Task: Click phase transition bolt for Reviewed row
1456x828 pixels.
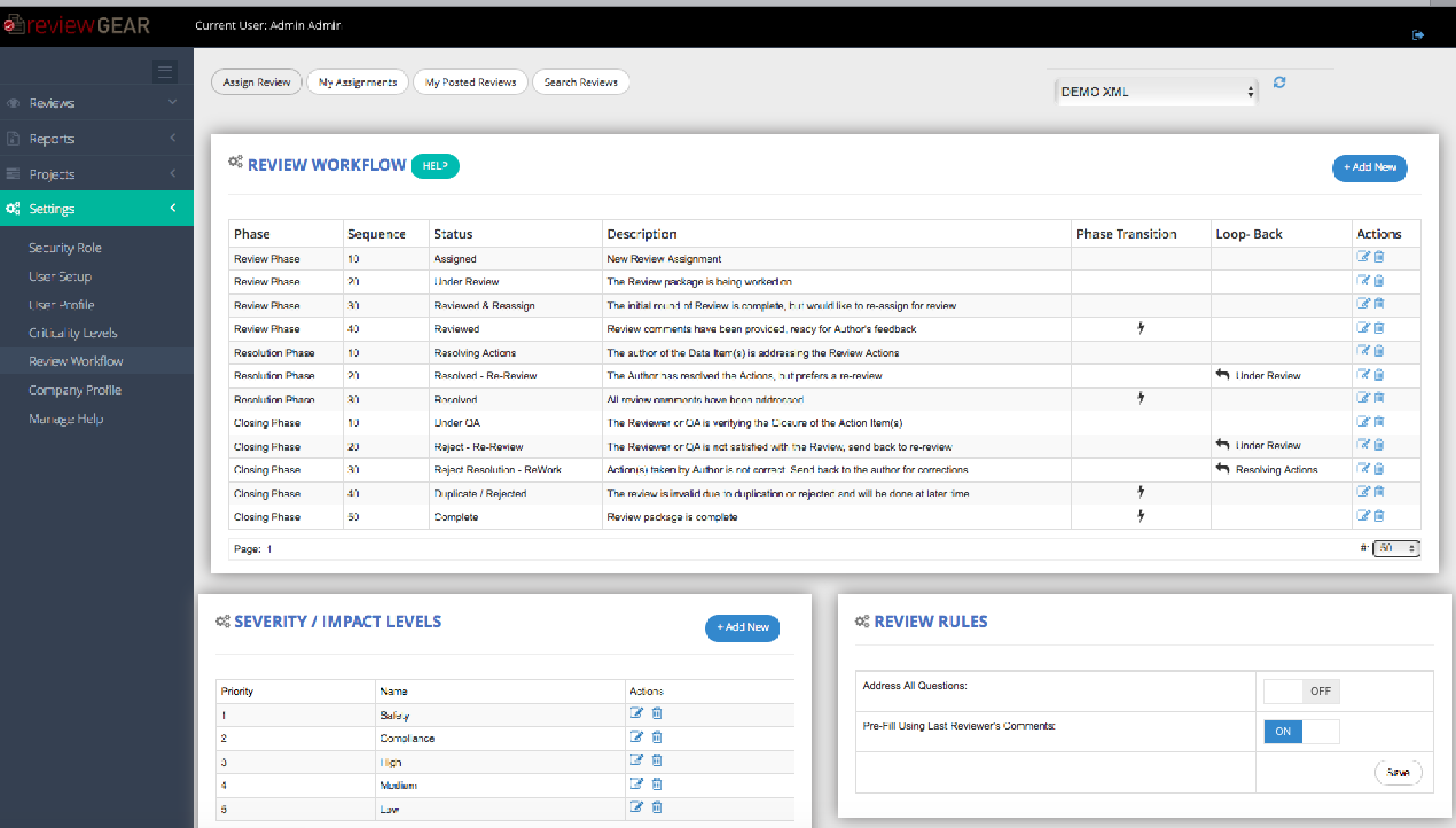Action: (1141, 328)
